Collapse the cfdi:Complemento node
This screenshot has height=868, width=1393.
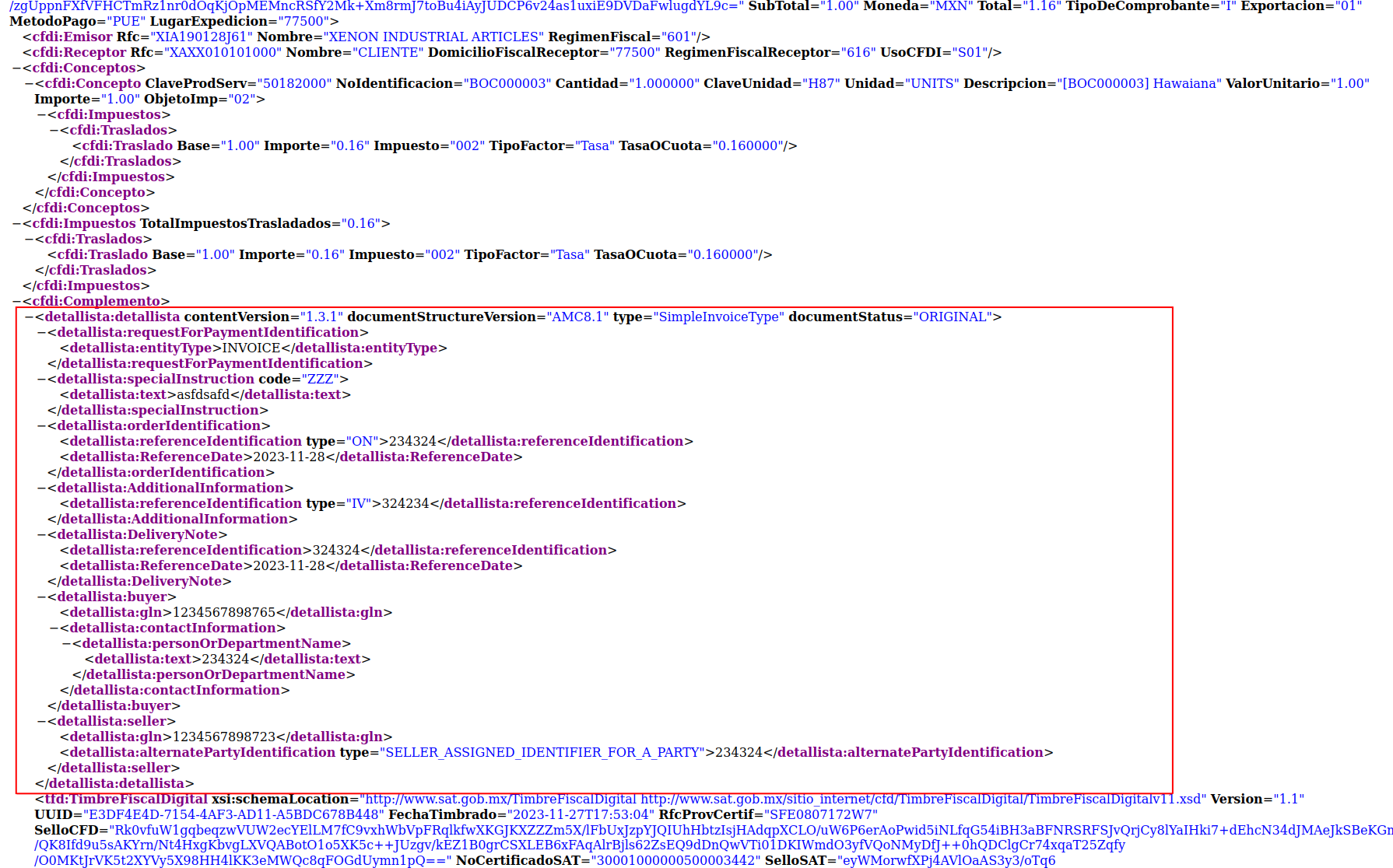click(x=16, y=302)
